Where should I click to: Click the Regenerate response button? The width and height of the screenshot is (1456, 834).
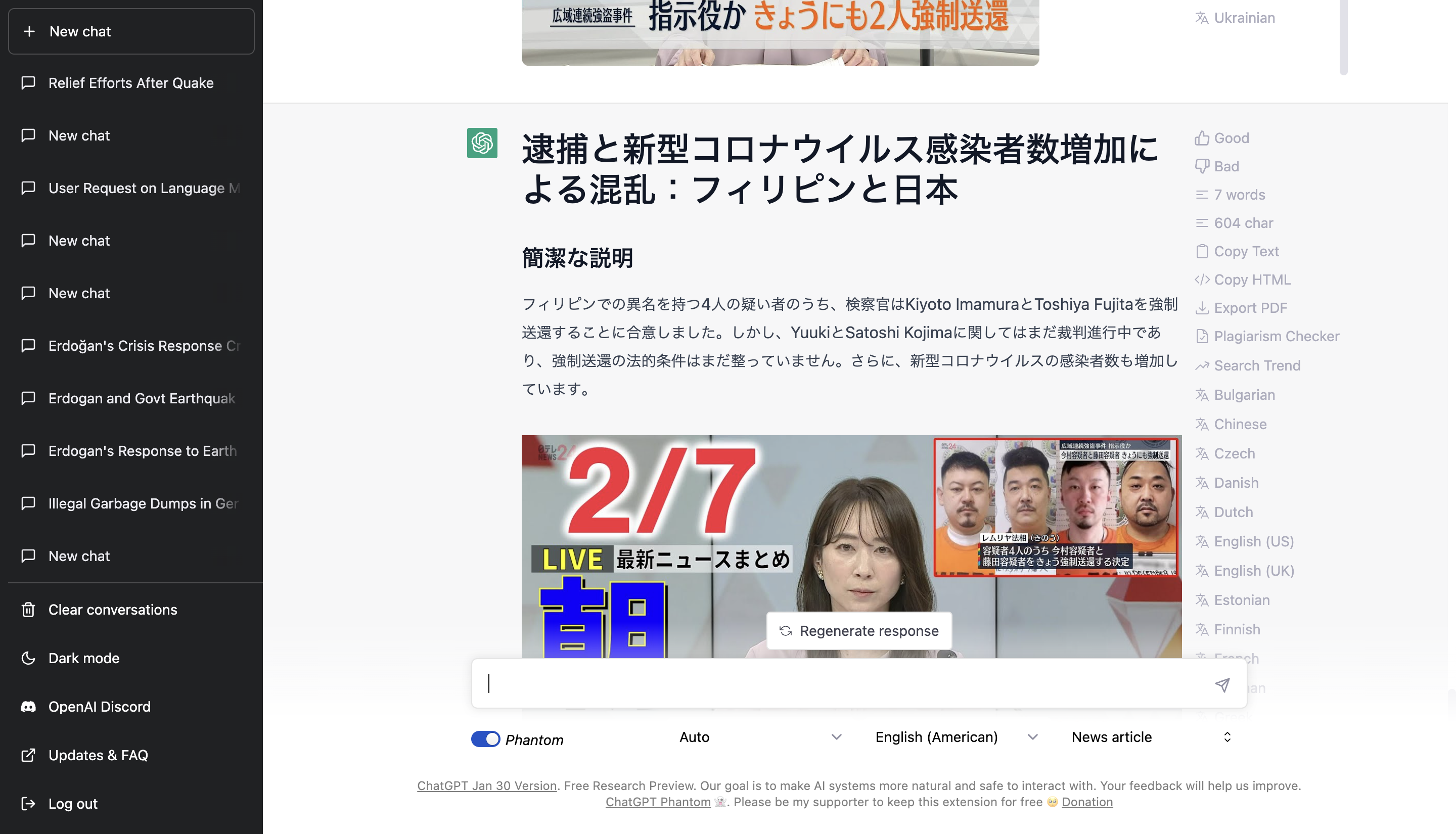click(x=859, y=631)
